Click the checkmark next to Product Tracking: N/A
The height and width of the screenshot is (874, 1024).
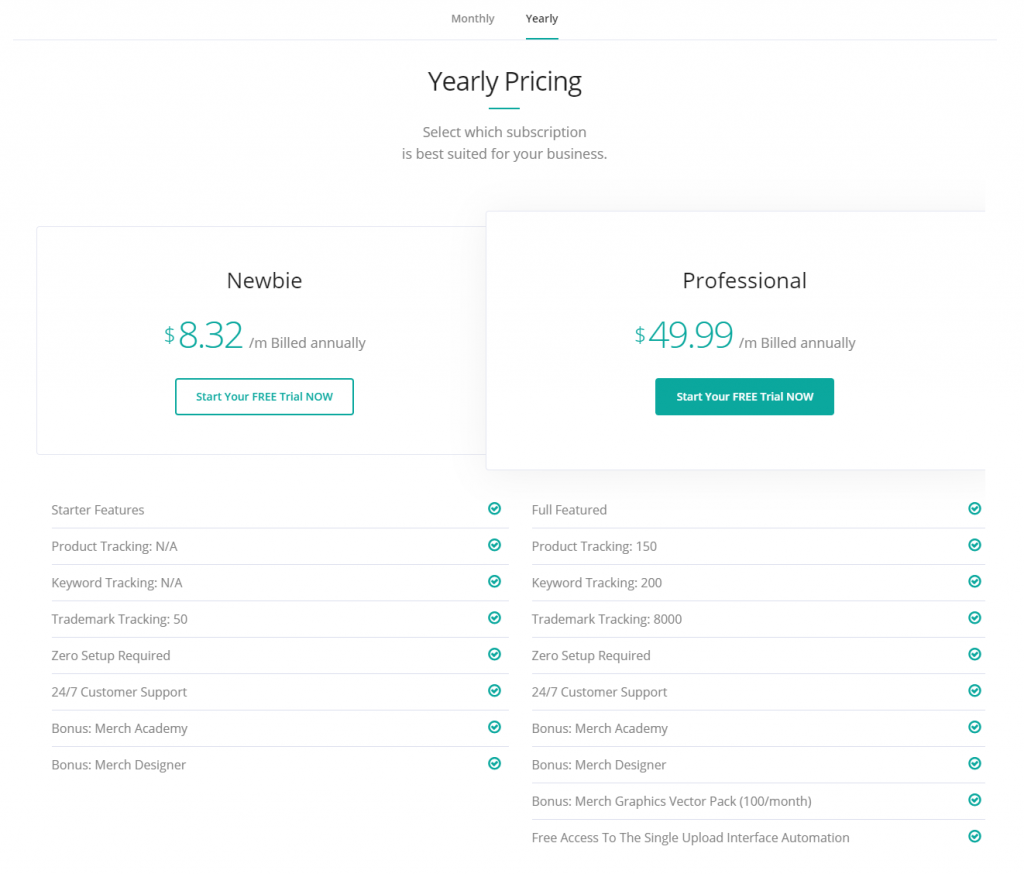(494, 544)
